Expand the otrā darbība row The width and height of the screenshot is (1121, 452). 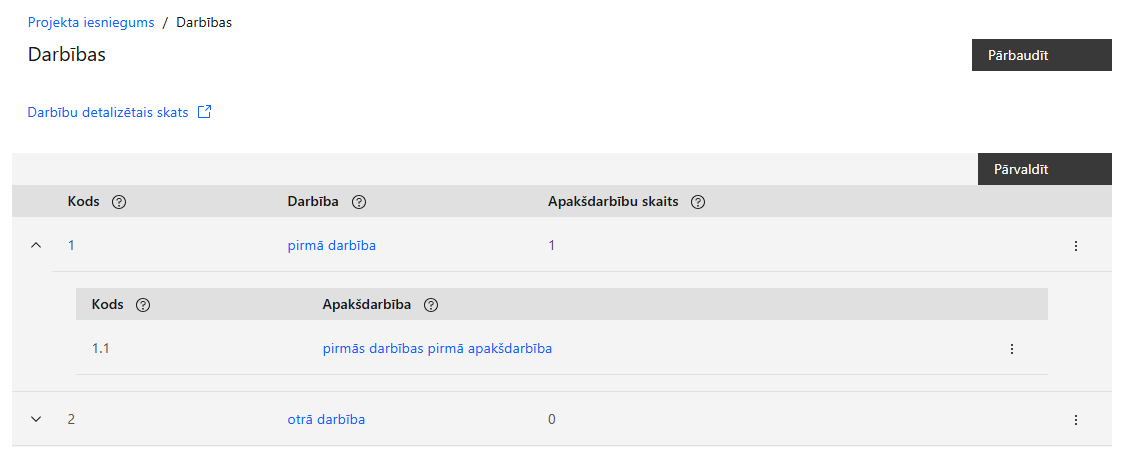point(36,419)
